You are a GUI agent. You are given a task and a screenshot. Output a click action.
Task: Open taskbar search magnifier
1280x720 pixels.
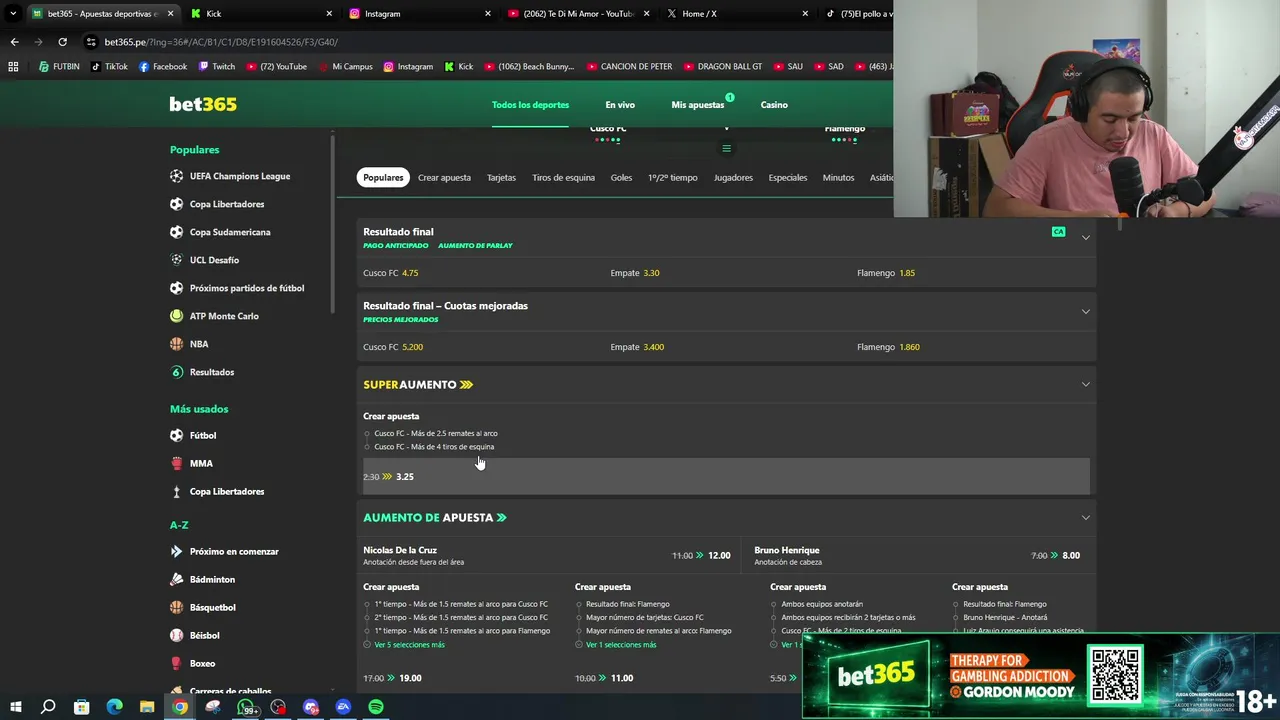[x=48, y=707]
